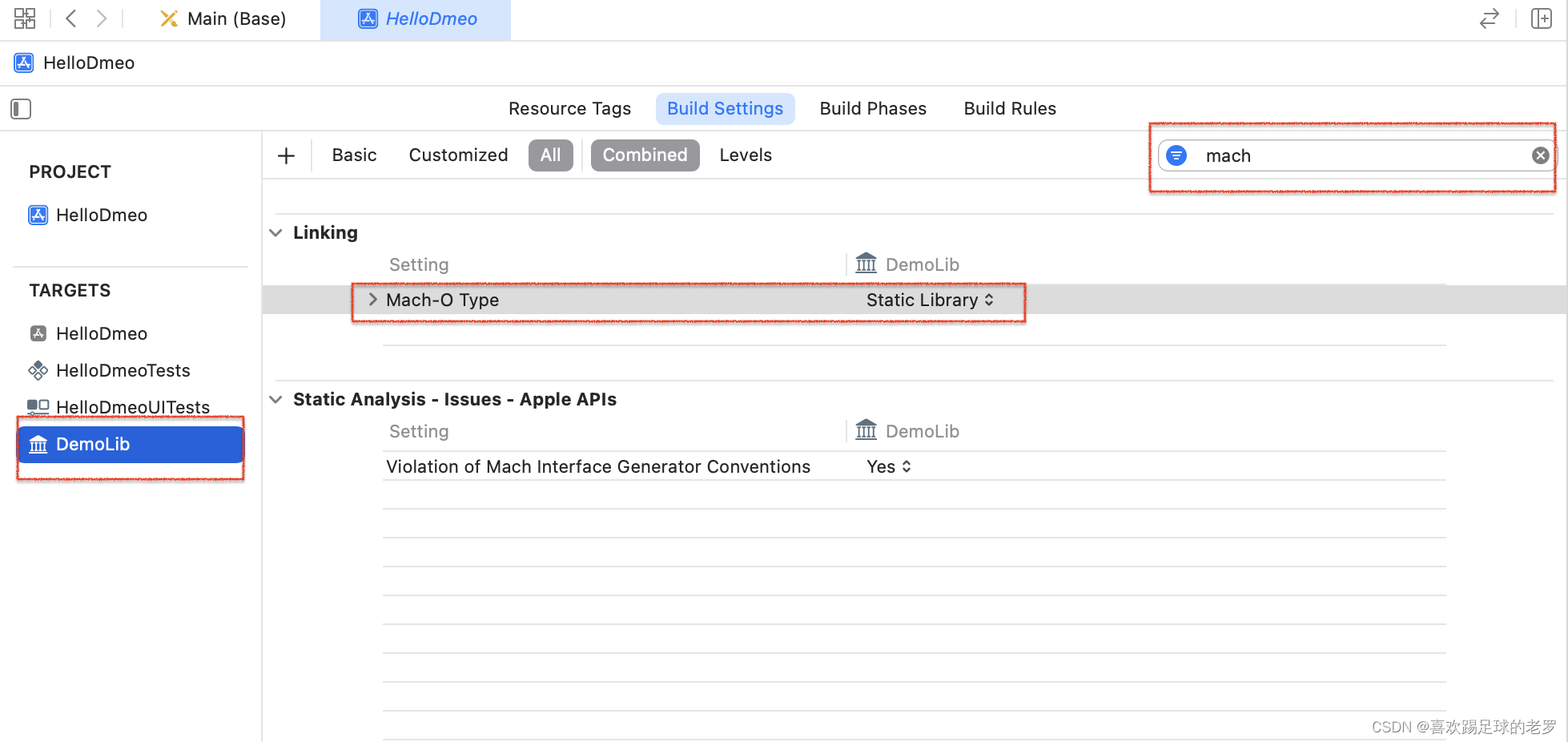
Task: Open the related items grid icon
Action: click(x=25, y=18)
